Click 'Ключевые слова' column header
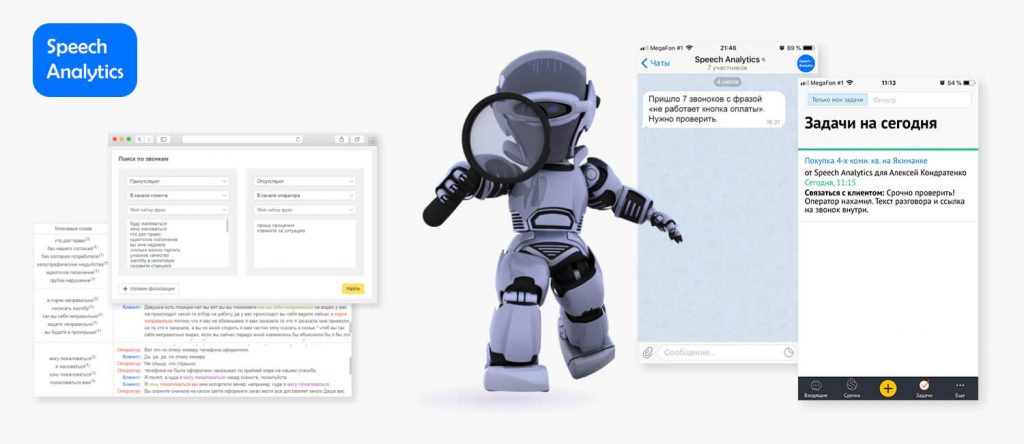This screenshot has width=1024, height=444. pos(73,229)
